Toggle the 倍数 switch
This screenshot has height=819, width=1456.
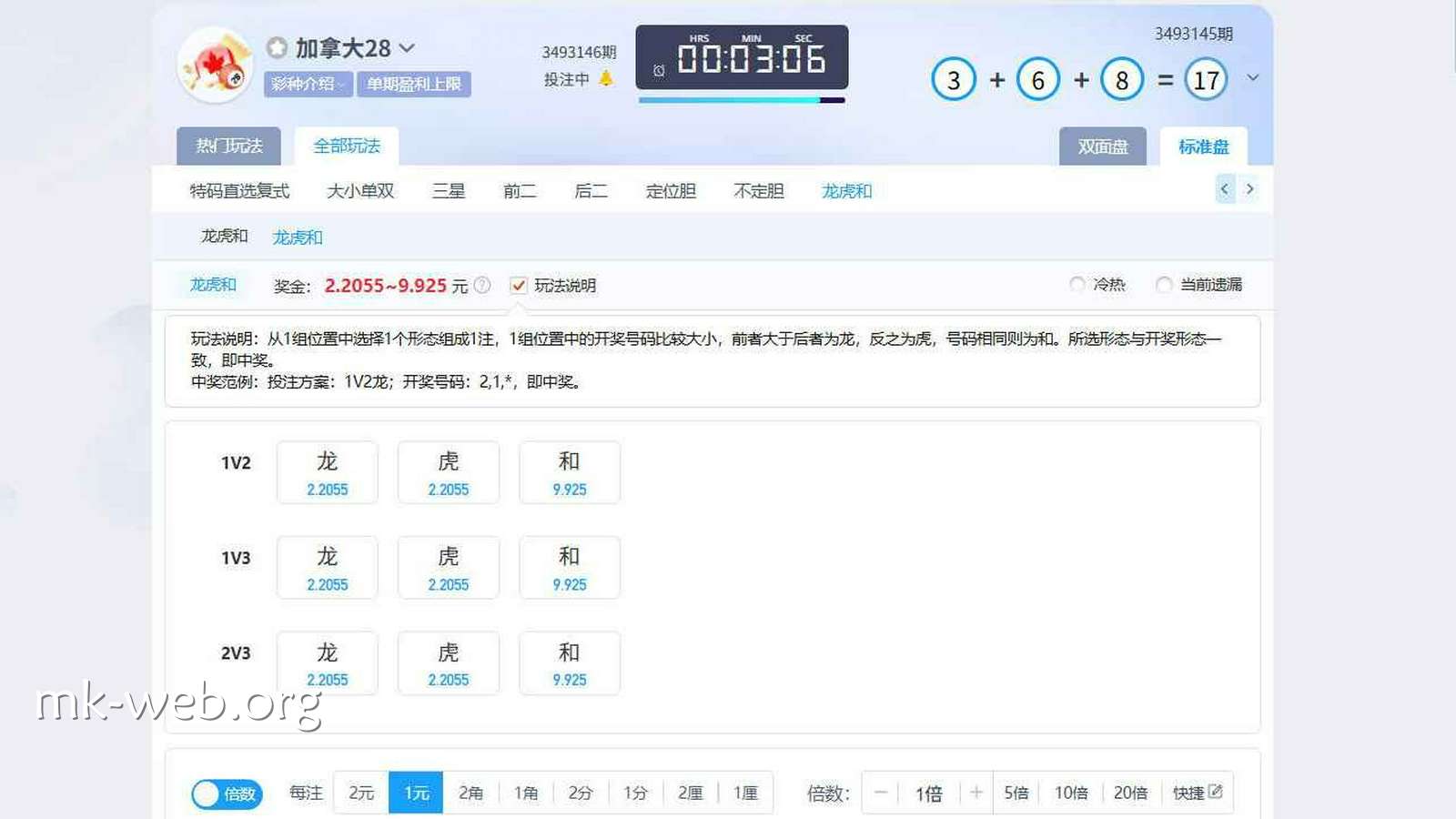[x=227, y=794]
